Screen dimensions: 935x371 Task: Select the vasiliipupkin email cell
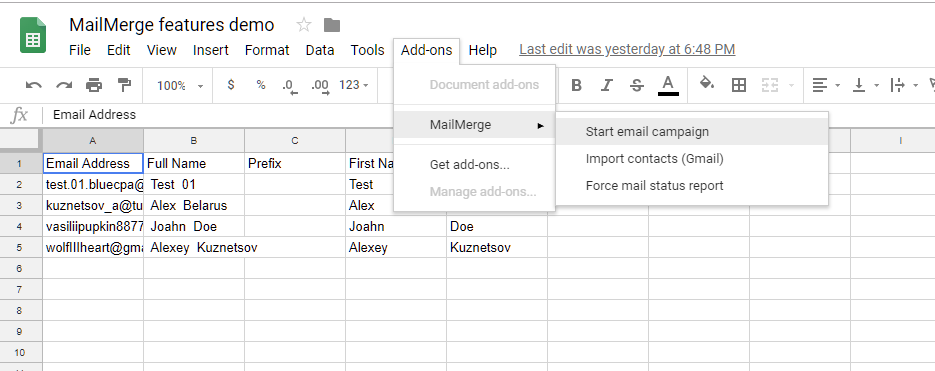tap(93, 227)
